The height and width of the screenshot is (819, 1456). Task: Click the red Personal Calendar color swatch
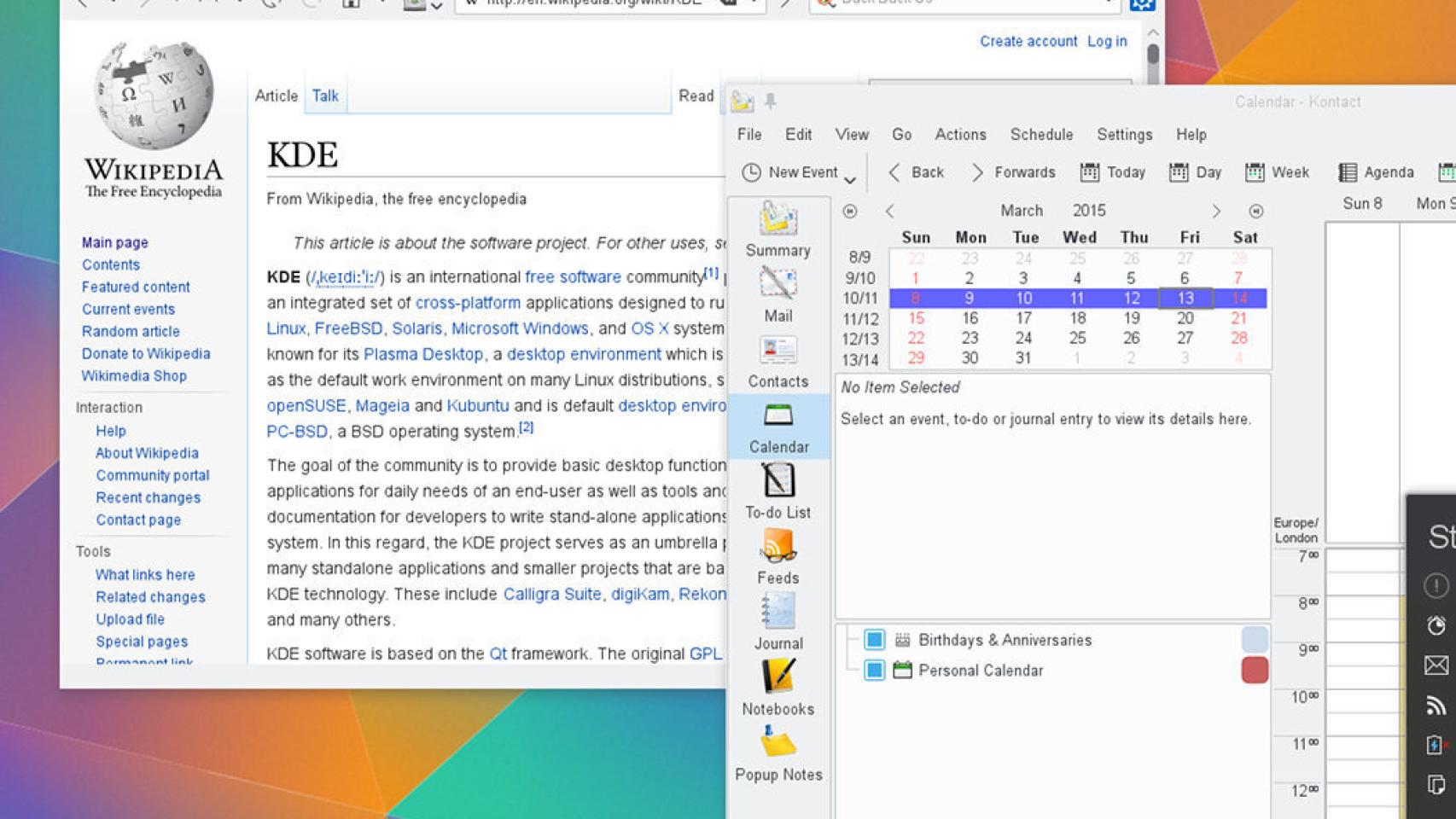[x=1254, y=671]
